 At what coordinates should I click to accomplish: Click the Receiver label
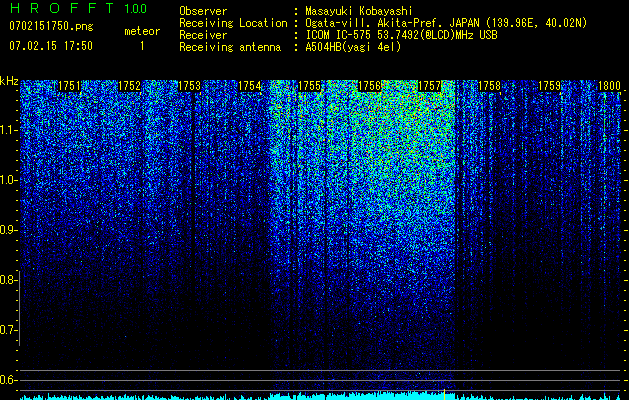point(203,35)
